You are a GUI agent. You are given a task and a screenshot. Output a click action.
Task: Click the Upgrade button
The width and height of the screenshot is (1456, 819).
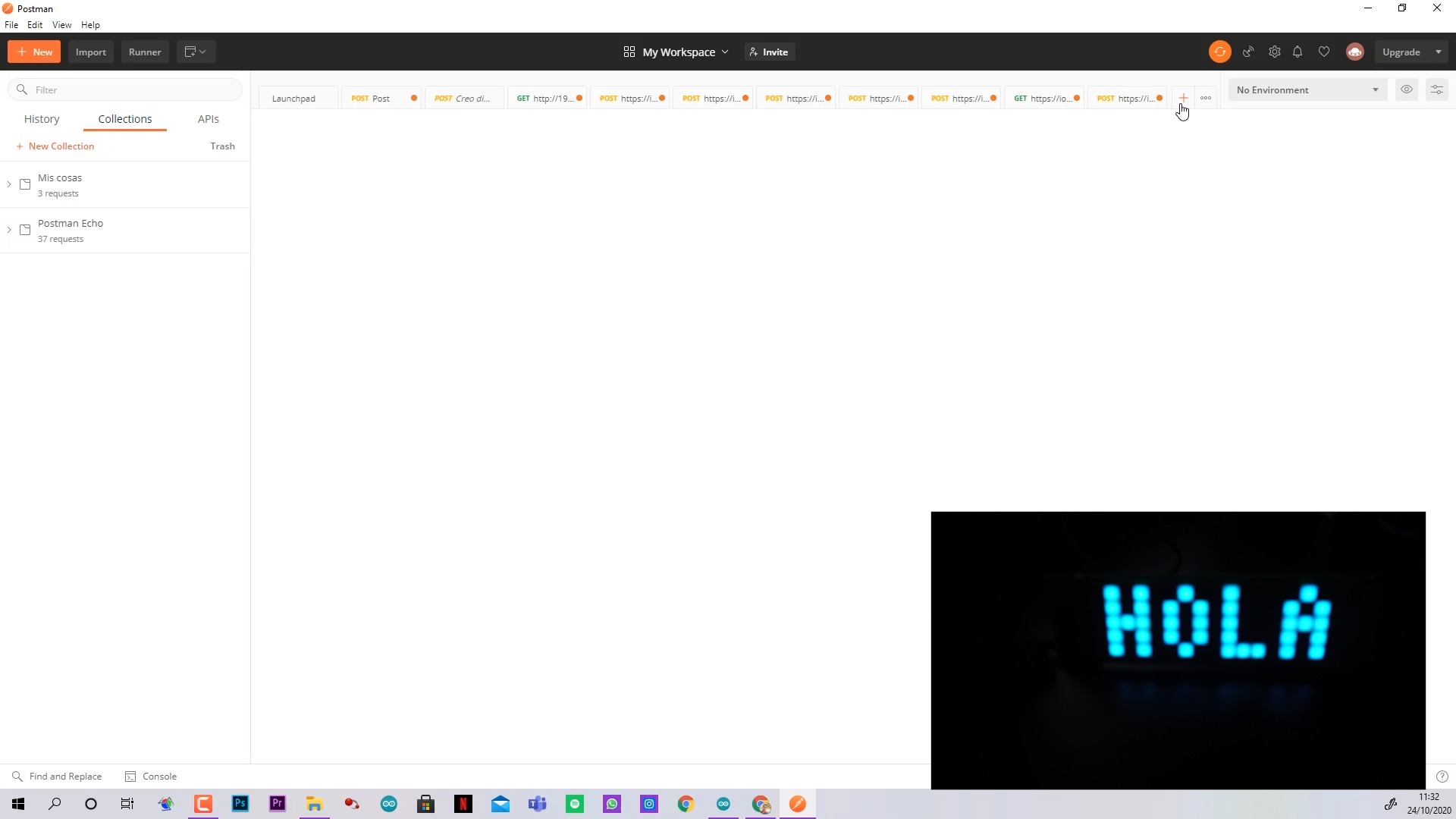[x=1401, y=52]
